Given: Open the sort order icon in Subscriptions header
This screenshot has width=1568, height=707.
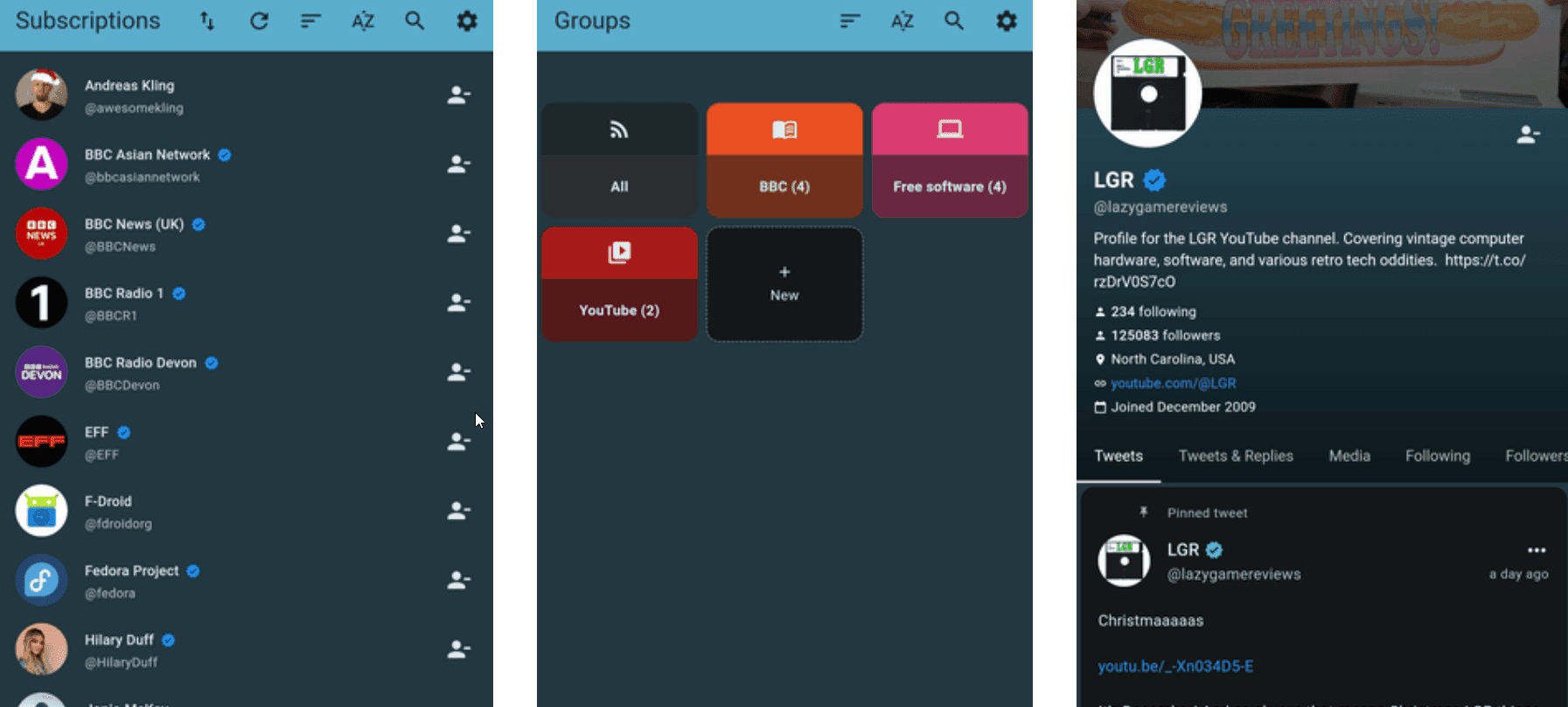Looking at the screenshot, I should (x=310, y=21).
